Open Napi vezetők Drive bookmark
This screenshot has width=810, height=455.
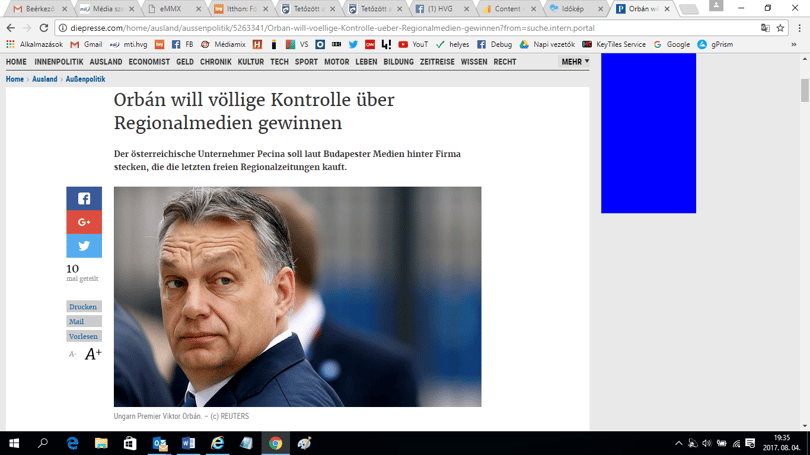(547, 44)
